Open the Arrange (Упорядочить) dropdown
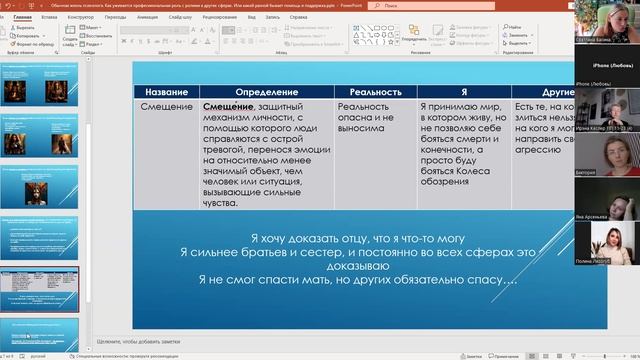The height and width of the screenshot is (360, 640). point(414,40)
